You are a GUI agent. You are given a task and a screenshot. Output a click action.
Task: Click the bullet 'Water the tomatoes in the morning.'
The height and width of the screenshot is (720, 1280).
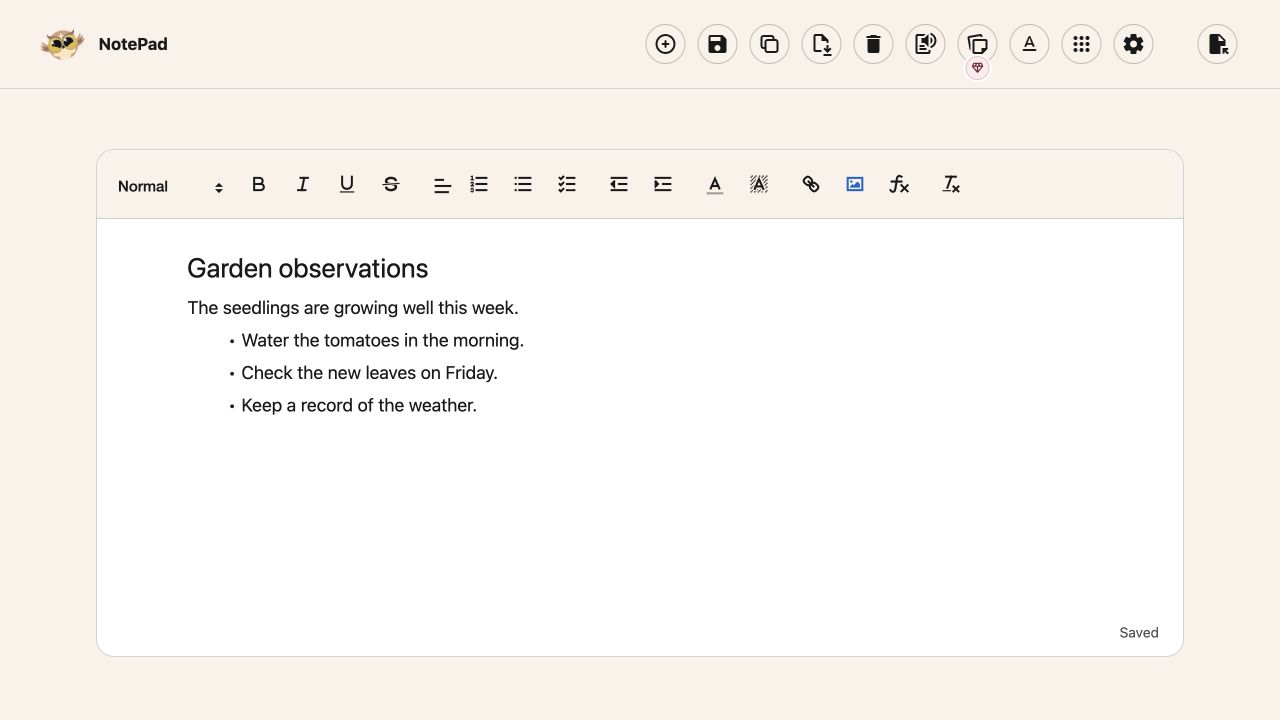click(x=382, y=341)
